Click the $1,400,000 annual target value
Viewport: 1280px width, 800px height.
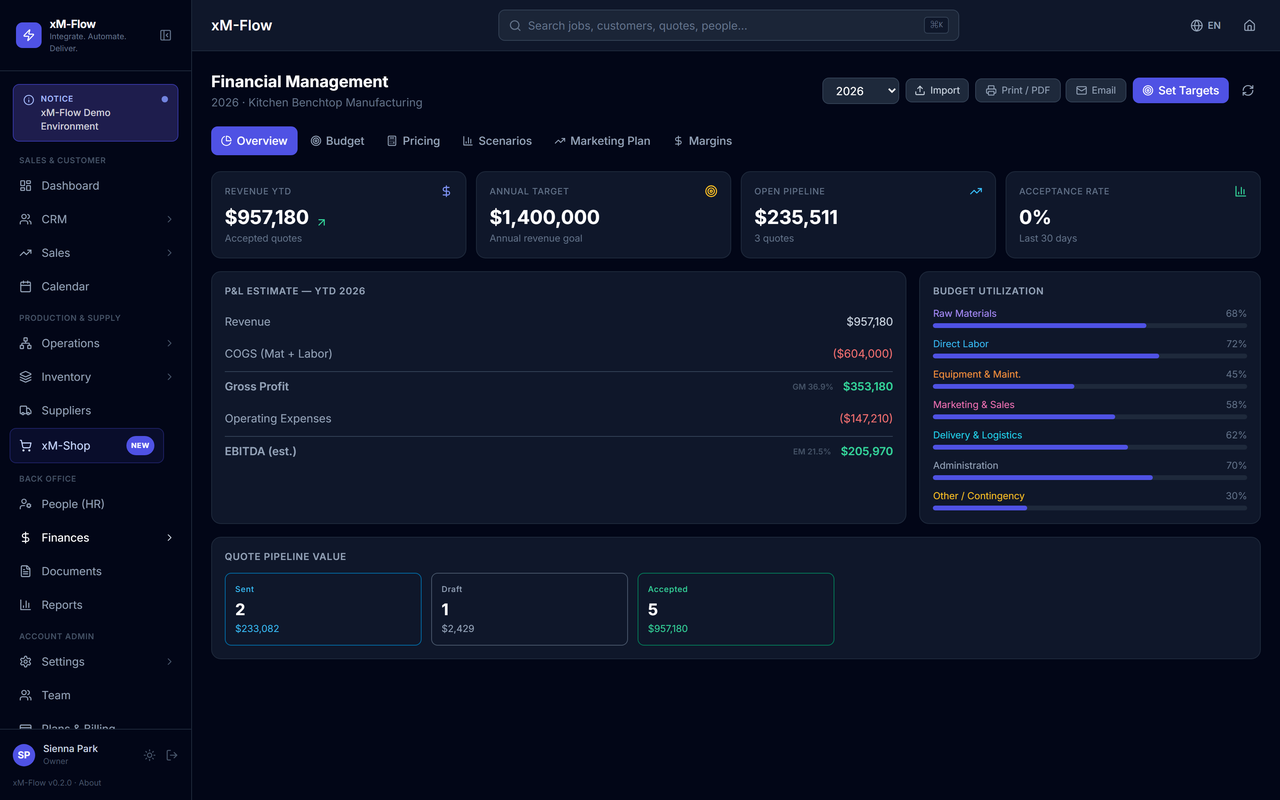coord(545,217)
